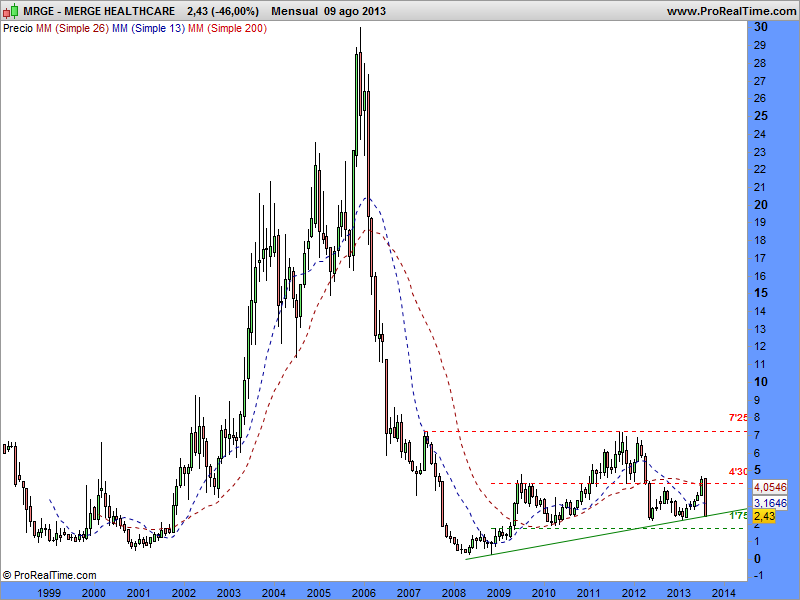The width and height of the screenshot is (800, 600).
Task: Click the 4'30 resistance level label
Action: 738,471
